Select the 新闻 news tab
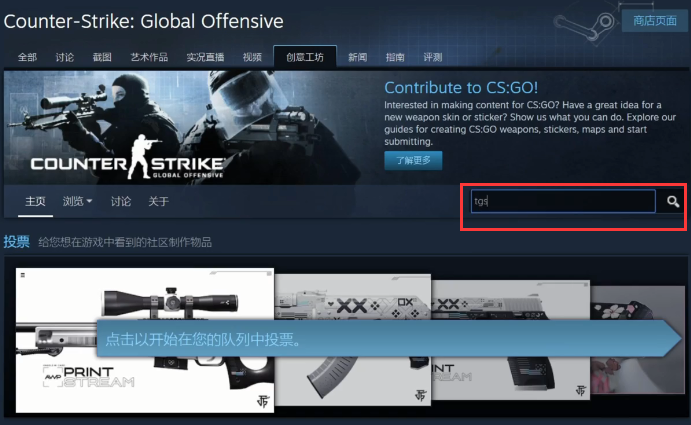The width and height of the screenshot is (691, 425). pos(357,57)
